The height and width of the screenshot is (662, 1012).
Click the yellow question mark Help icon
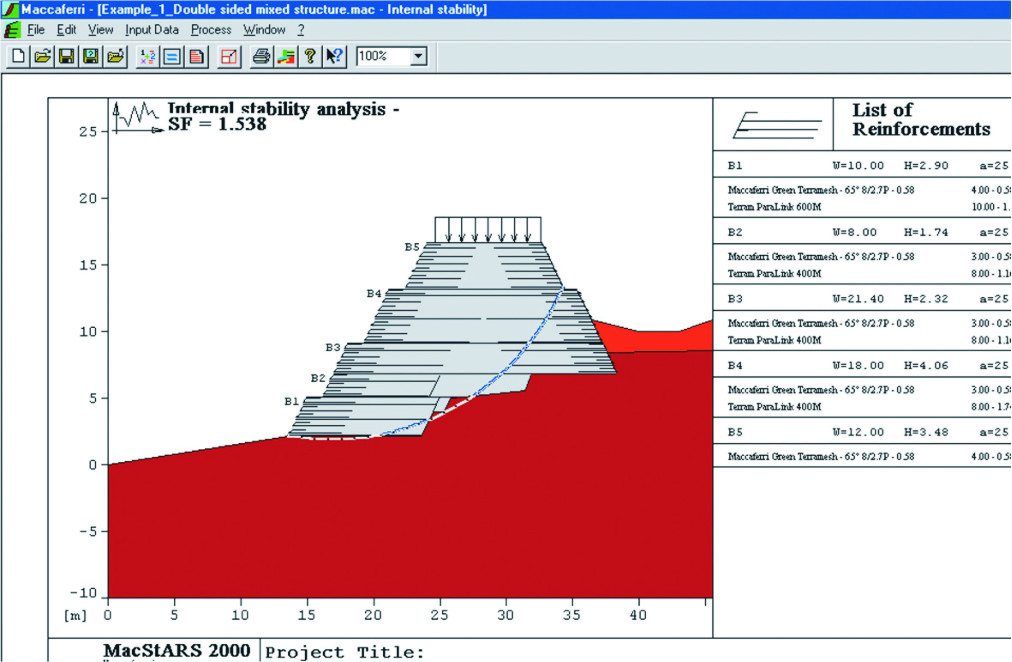click(x=310, y=57)
